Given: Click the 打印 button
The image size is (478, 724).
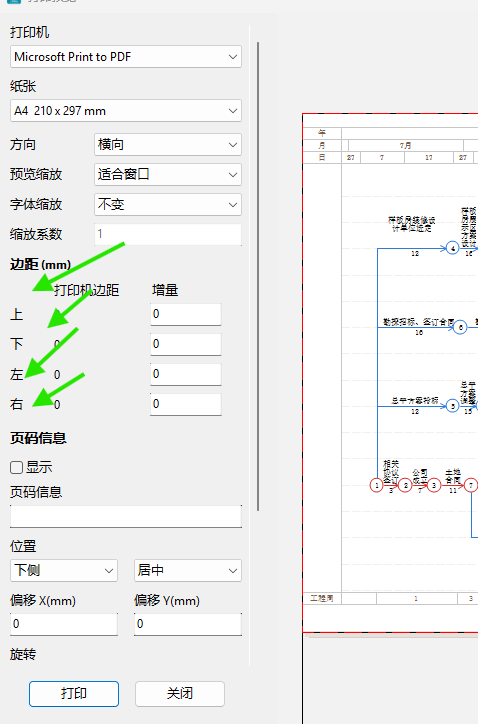Looking at the screenshot, I should 74,694.
